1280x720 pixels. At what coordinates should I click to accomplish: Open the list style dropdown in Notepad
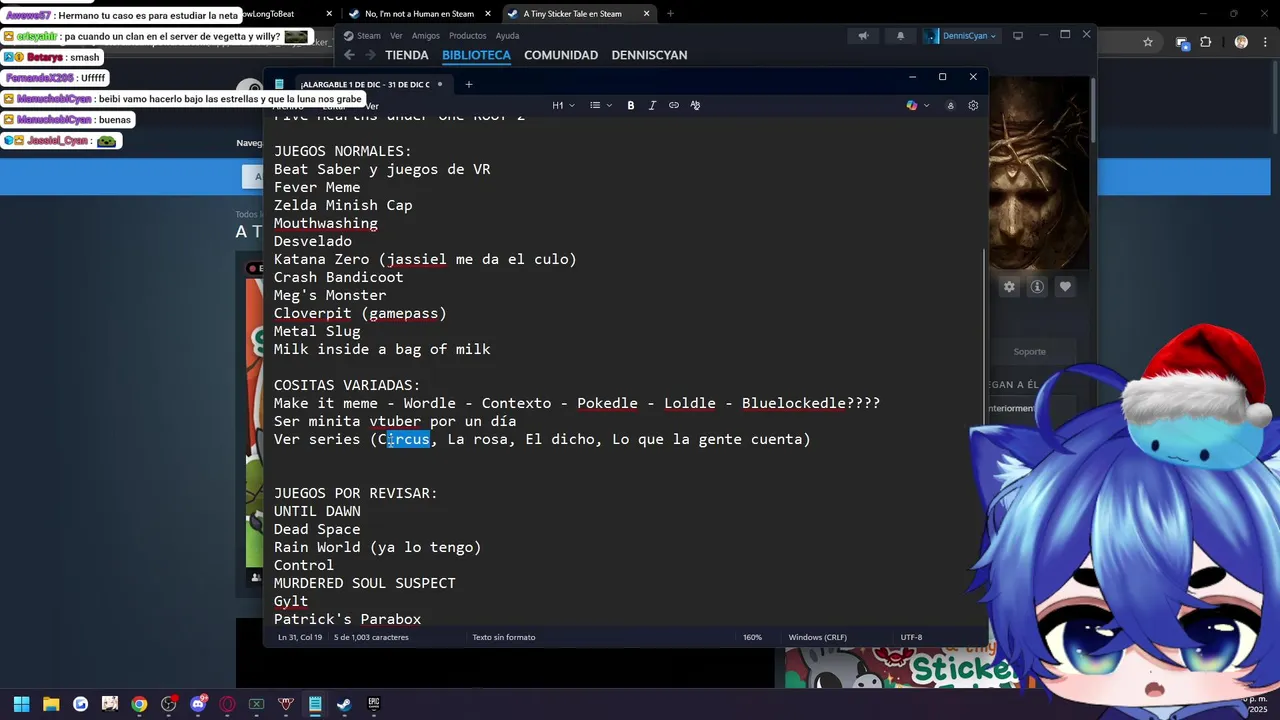point(600,105)
